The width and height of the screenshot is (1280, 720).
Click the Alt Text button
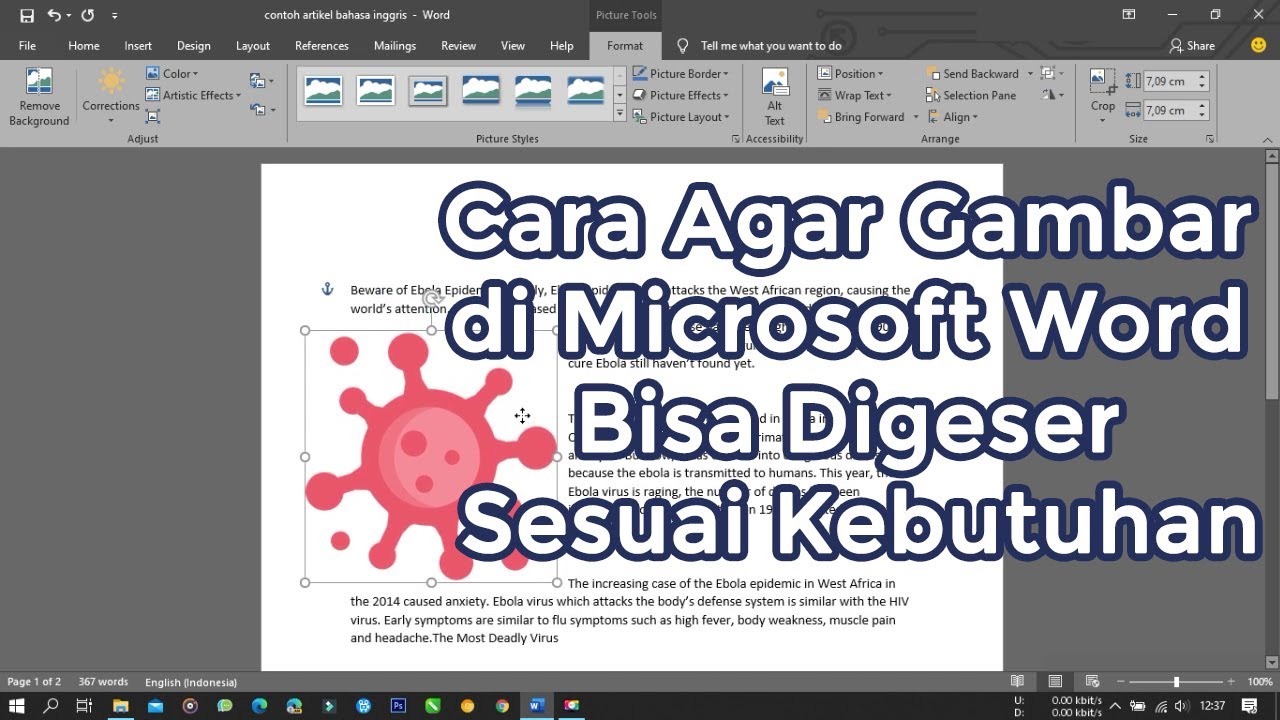[x=775, y=97]
